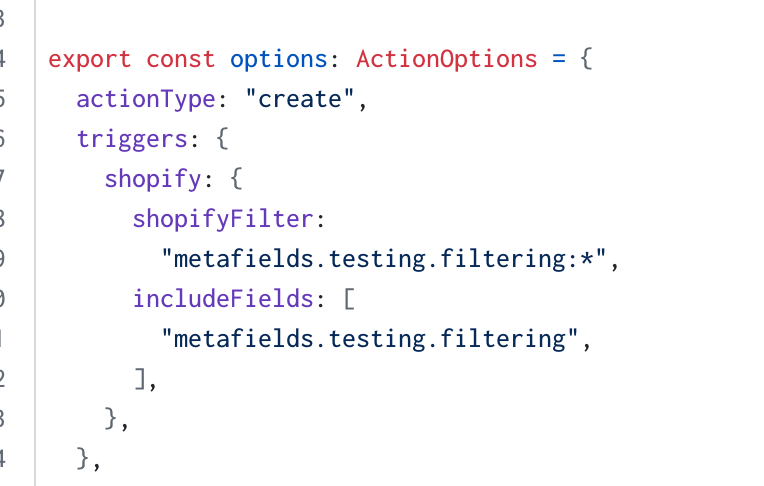
Task: Click the "metafields.testing.filtering:*" string
Action: coord(383,259)
